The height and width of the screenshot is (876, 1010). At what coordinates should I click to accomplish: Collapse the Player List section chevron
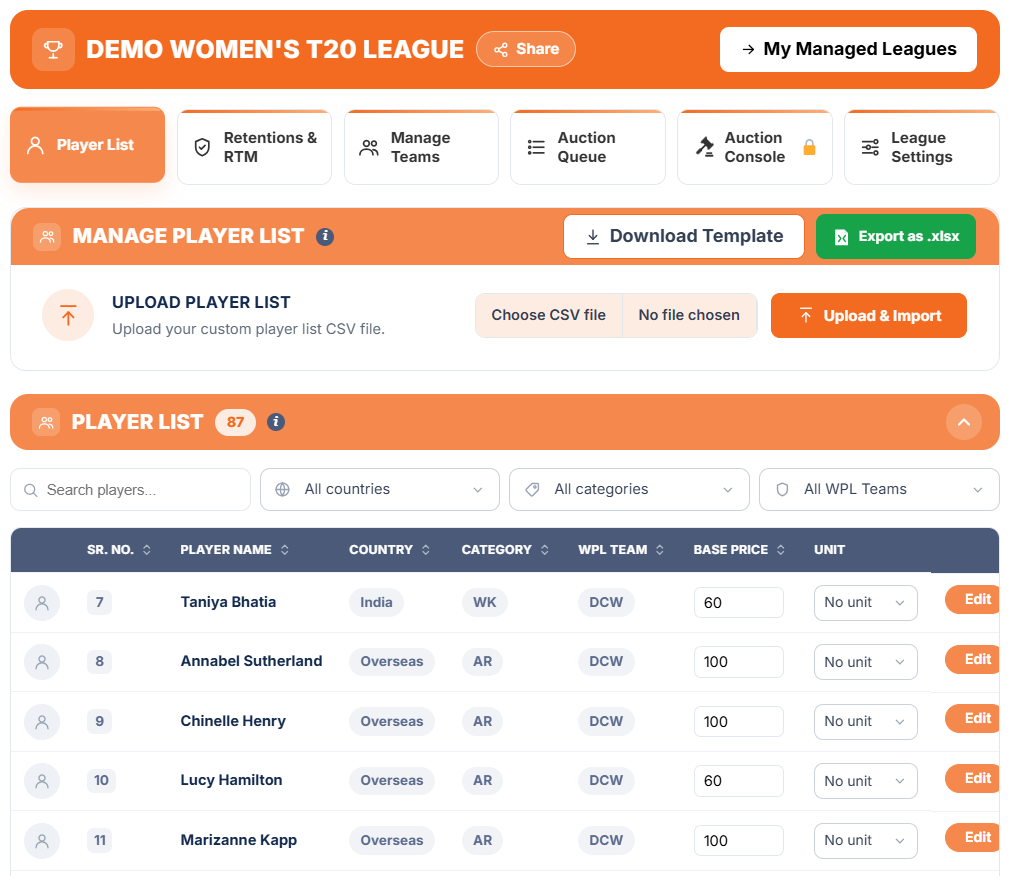(x=964, y=422)
